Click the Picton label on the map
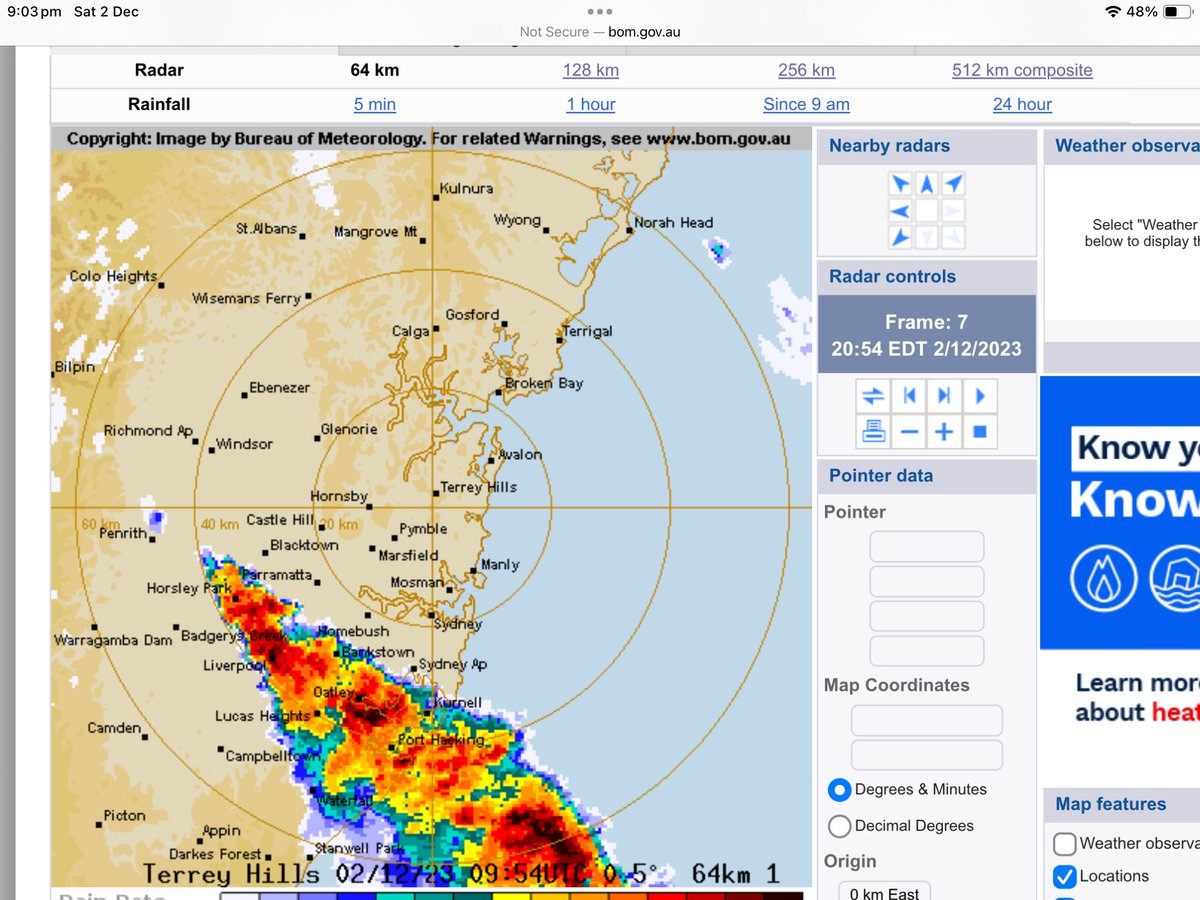1200x900 pixels. click(125, 816)
